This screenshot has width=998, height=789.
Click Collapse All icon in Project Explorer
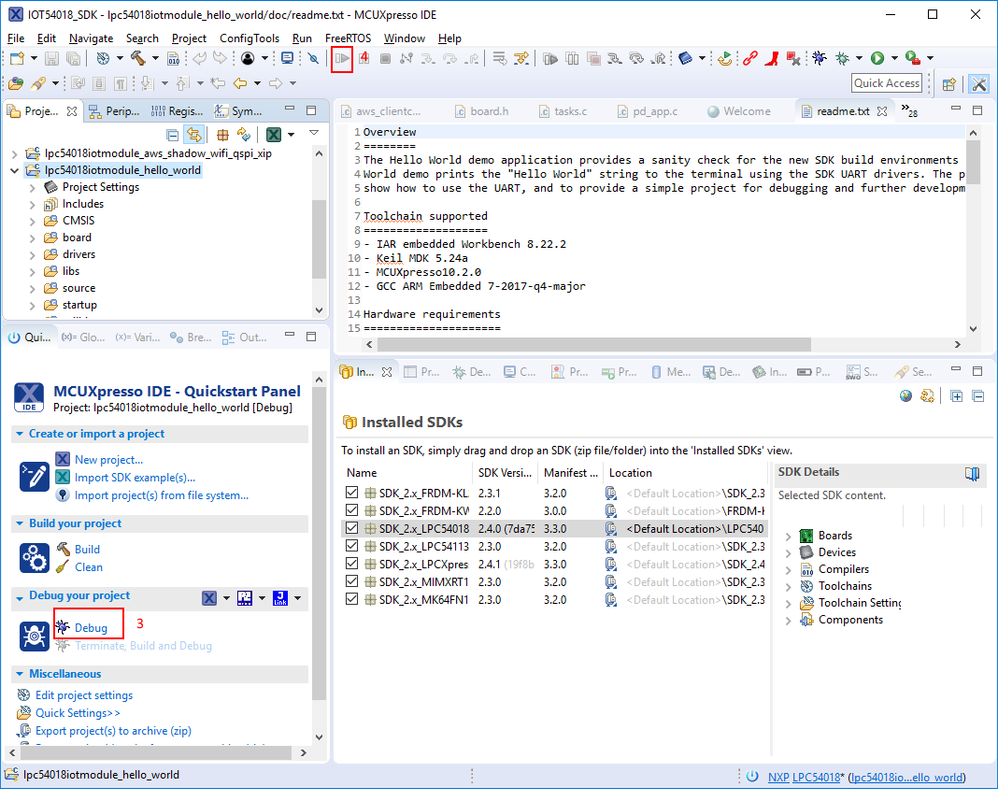[172, 135]
